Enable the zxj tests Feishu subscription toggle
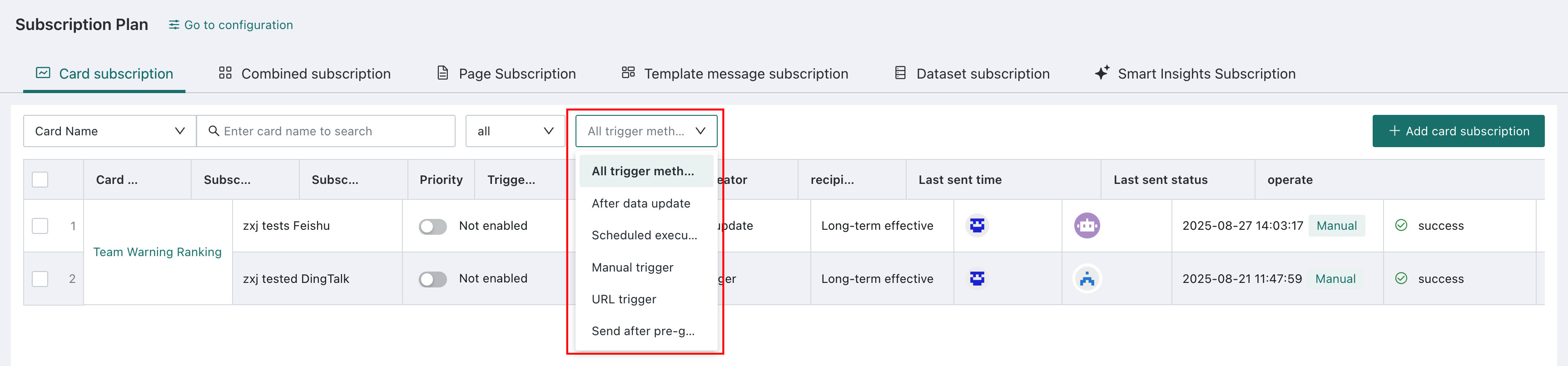This screenshot has height=366, width=1568. pyautogui.click(x=432, y=227)
